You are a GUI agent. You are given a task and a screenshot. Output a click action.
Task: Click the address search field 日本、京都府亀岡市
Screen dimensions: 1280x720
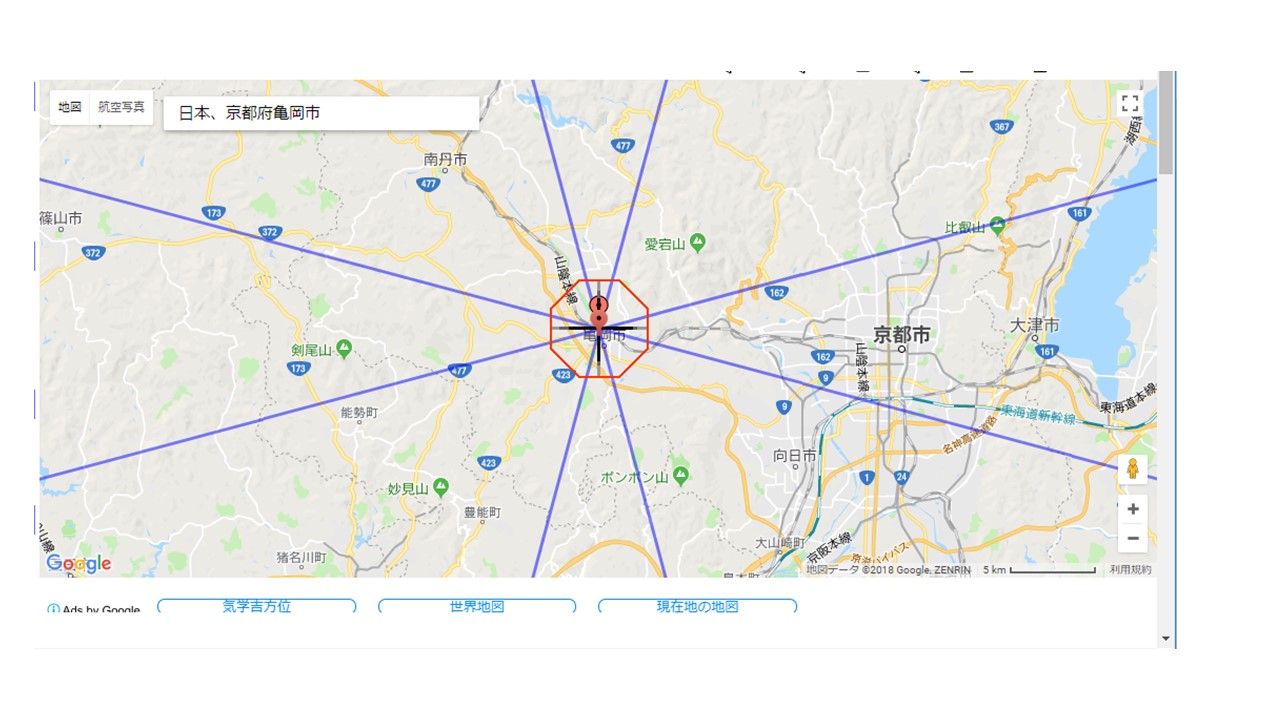tap(321, 113)
